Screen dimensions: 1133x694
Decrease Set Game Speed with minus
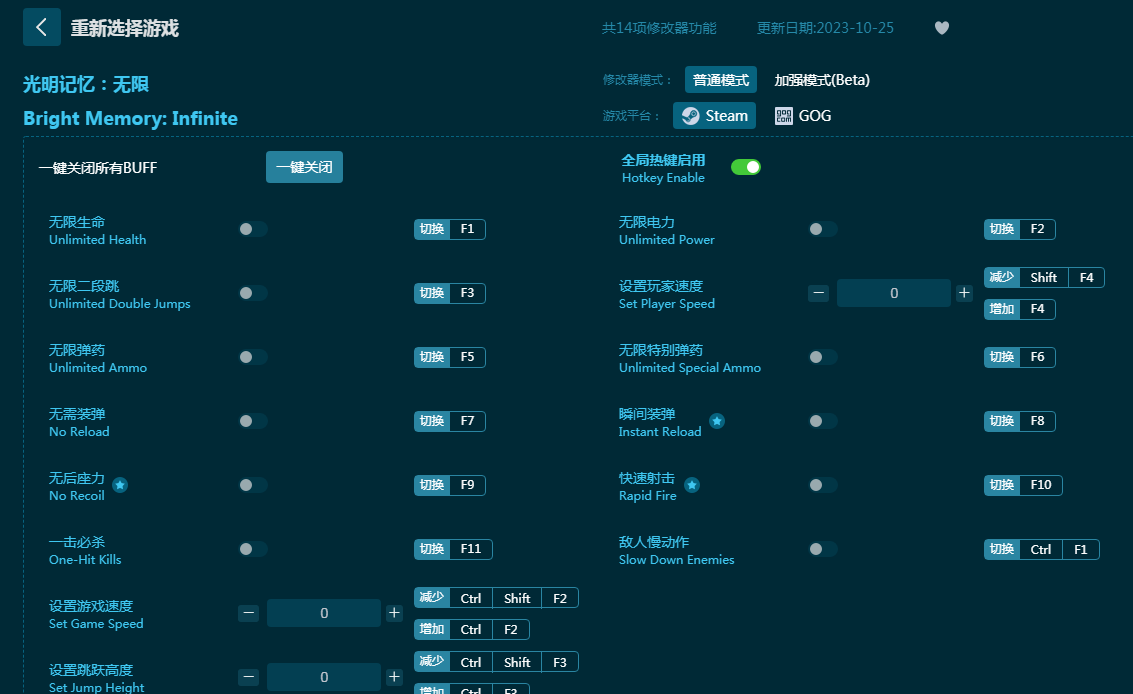coord(248,613)
